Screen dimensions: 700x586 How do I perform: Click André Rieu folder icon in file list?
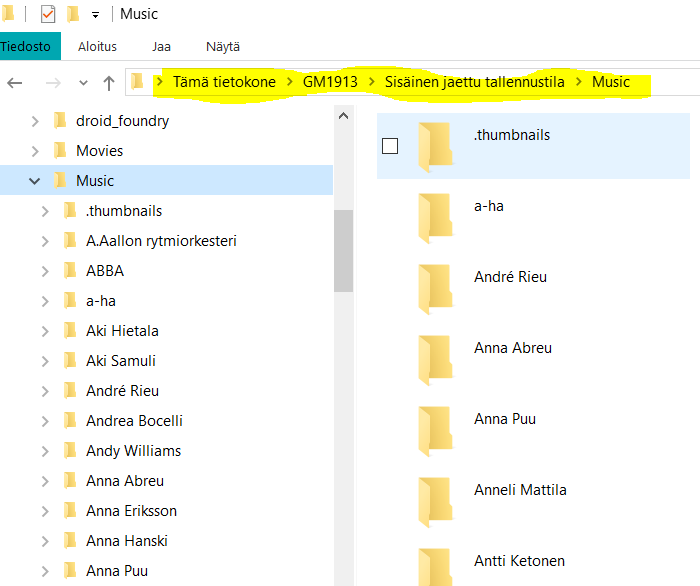[436, 289]
